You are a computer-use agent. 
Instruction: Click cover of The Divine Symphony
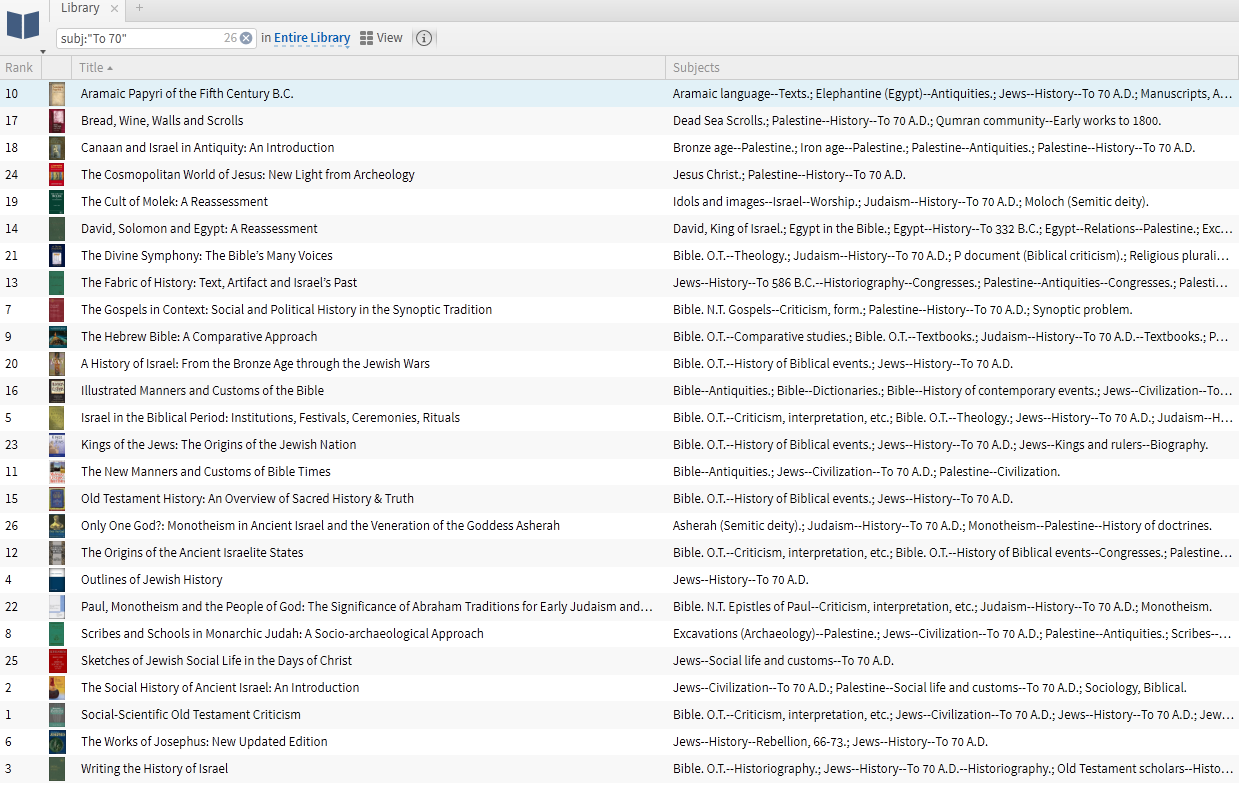coord(57,256)
